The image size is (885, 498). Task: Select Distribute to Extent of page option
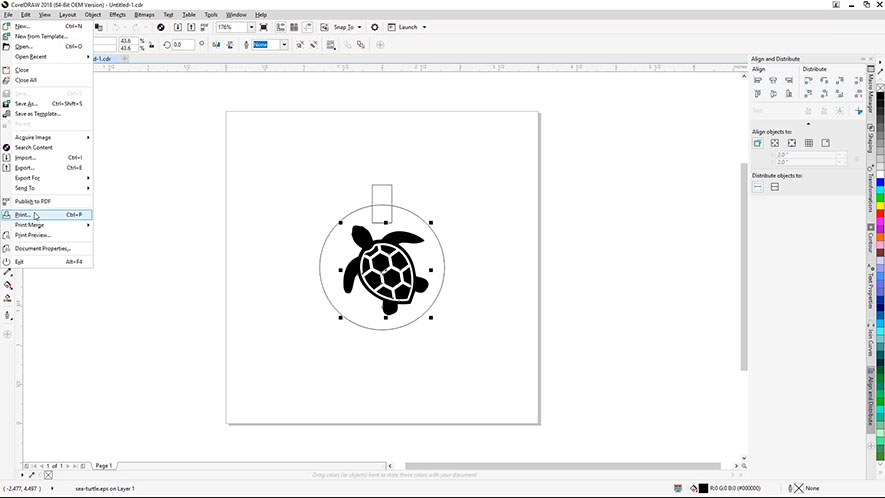(x=775, y=187)
